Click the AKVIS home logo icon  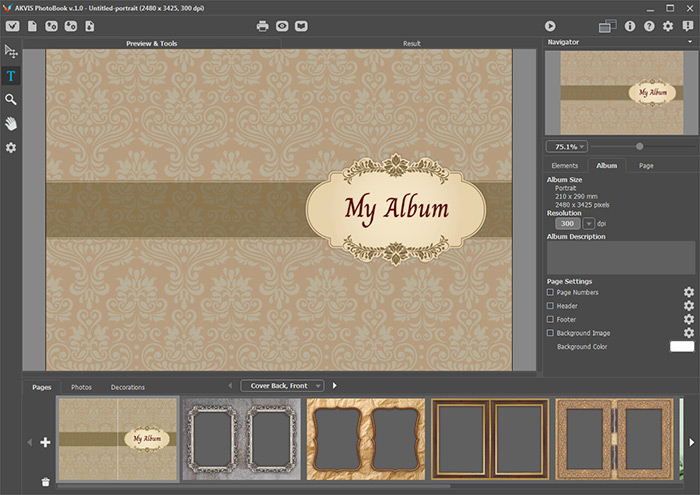click(x=12, y=26)
